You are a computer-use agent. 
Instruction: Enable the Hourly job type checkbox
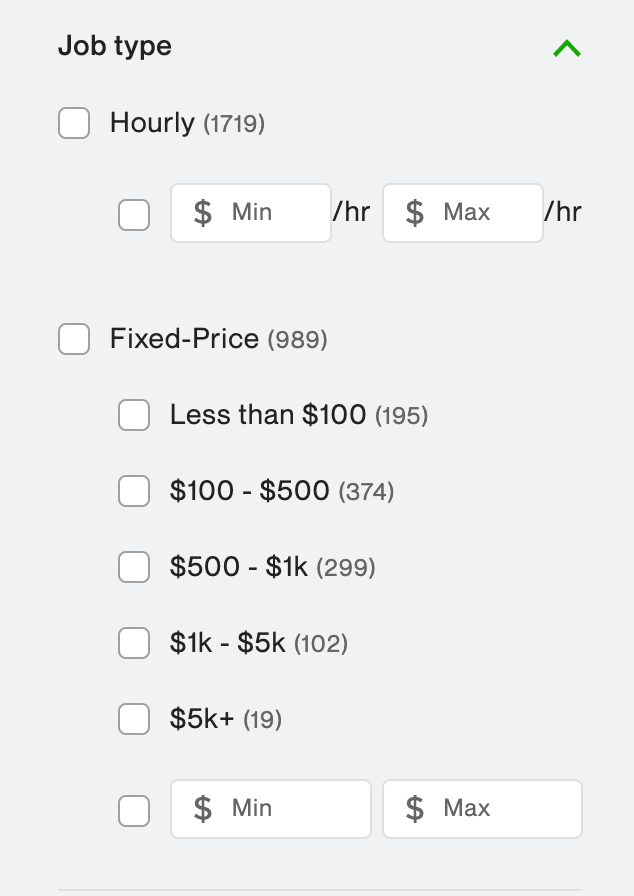pyautogui.click(x=74, y=124)
